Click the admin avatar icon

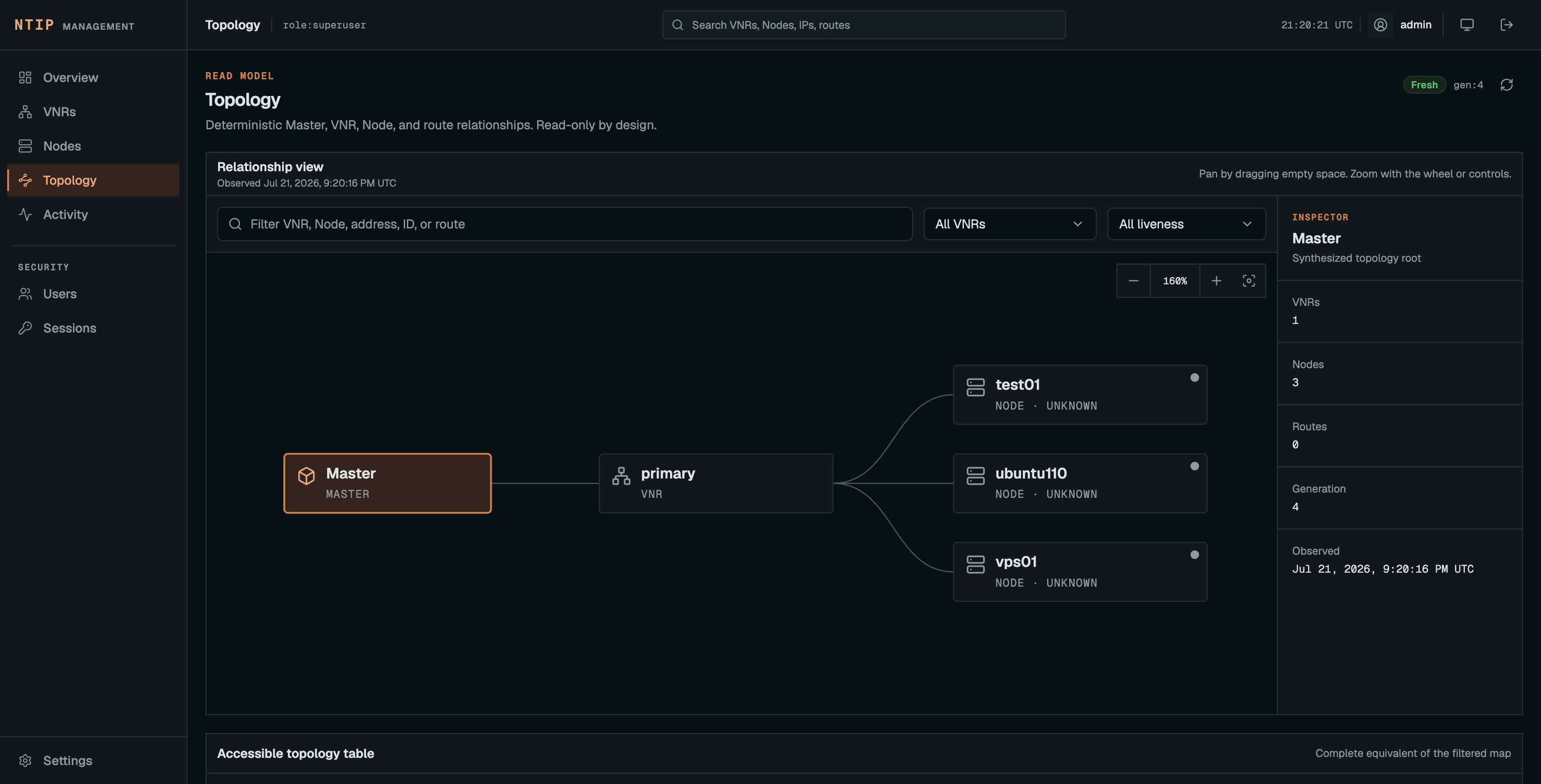point(1381,25)
